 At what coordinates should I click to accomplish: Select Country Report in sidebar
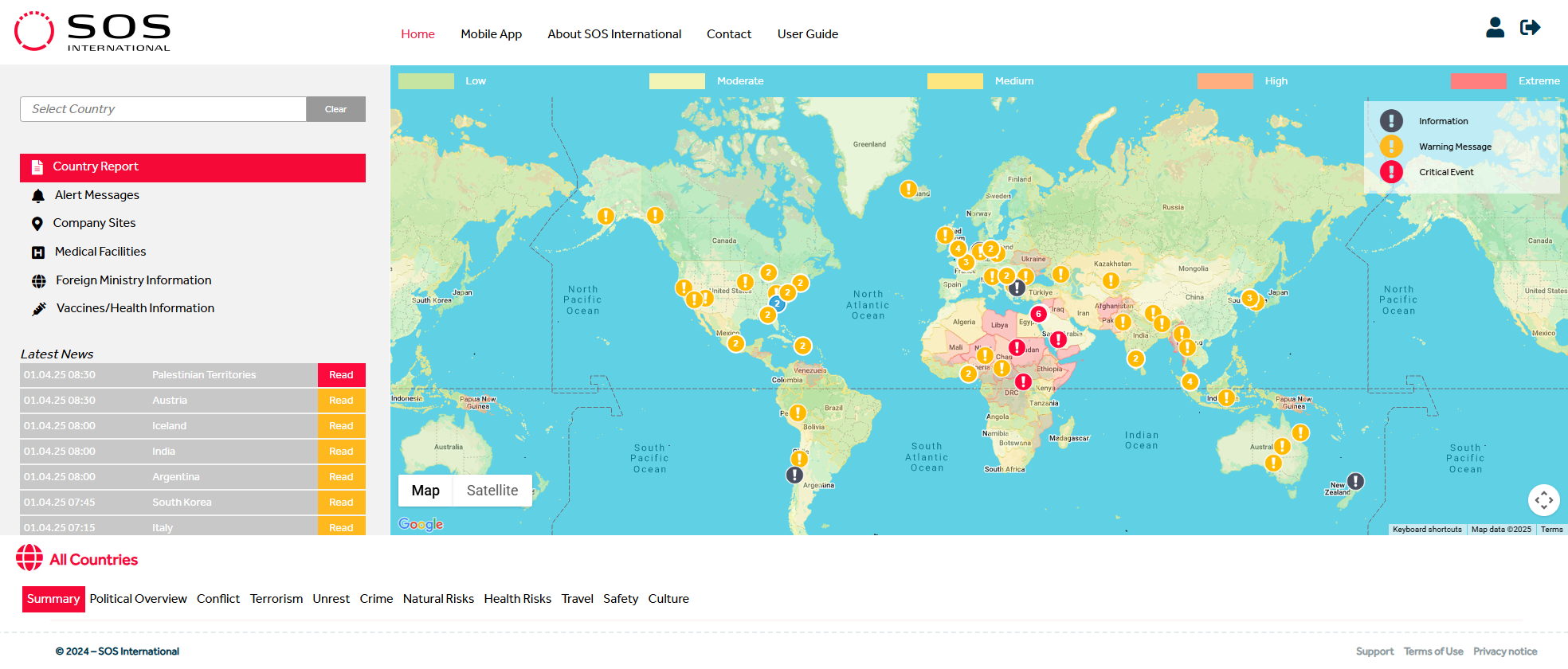(x=193, y=167)
